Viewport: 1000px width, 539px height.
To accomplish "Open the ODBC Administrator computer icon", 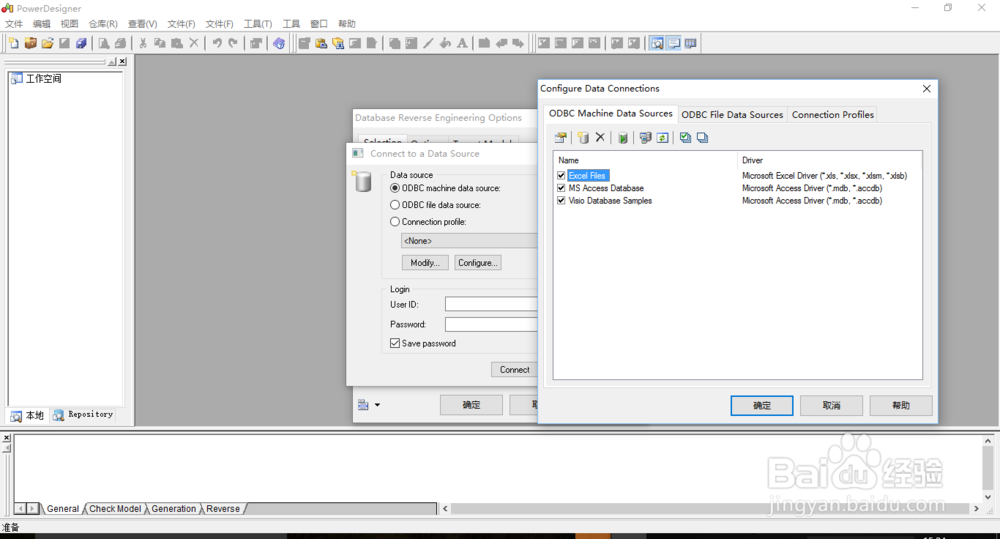I will tap(645, 138).
